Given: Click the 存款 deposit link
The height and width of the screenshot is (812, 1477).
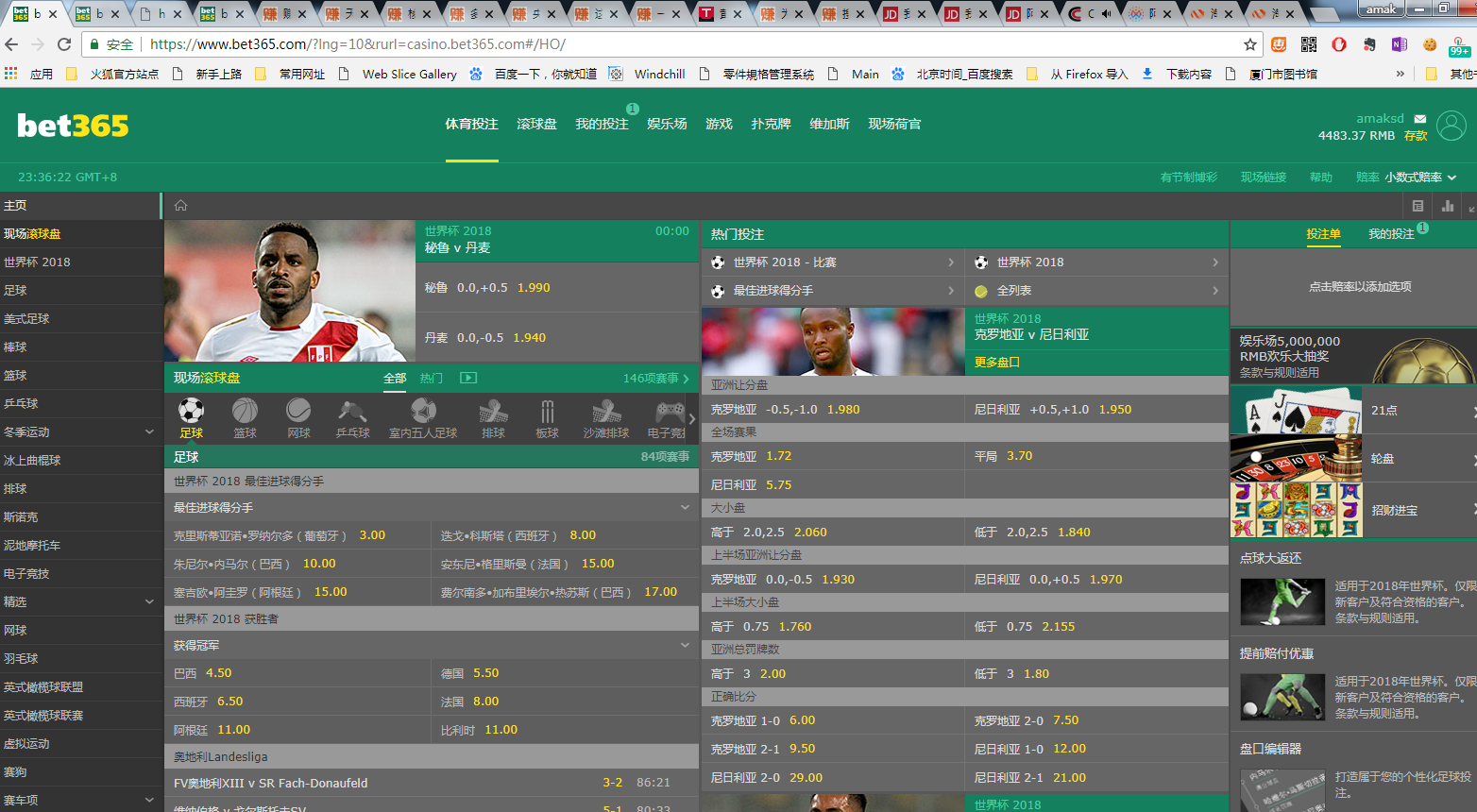Looking at the screenshot, I should [x=1416, y=136].
